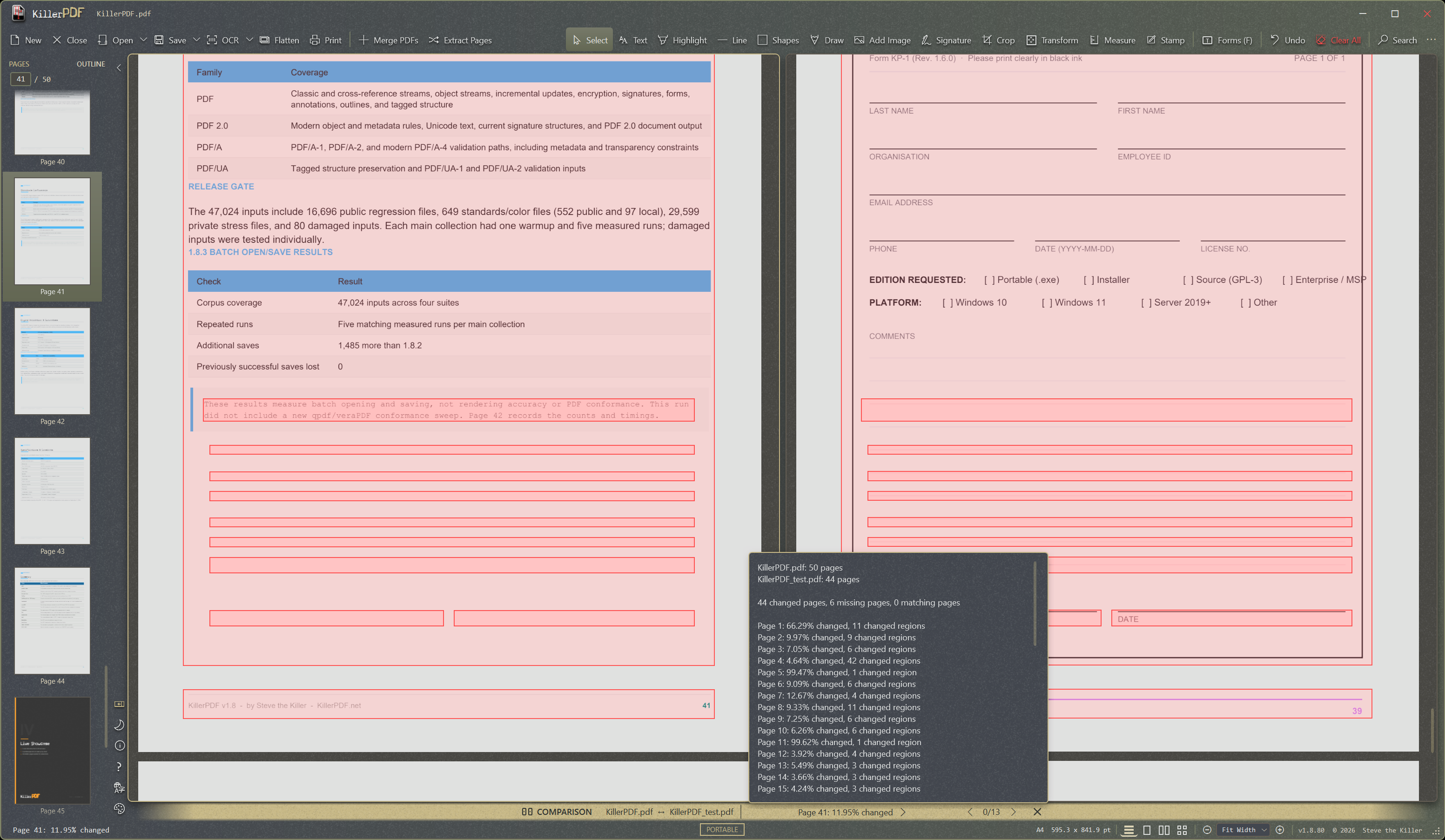
Task: Select the Signature tool
Action: (946, 40)
